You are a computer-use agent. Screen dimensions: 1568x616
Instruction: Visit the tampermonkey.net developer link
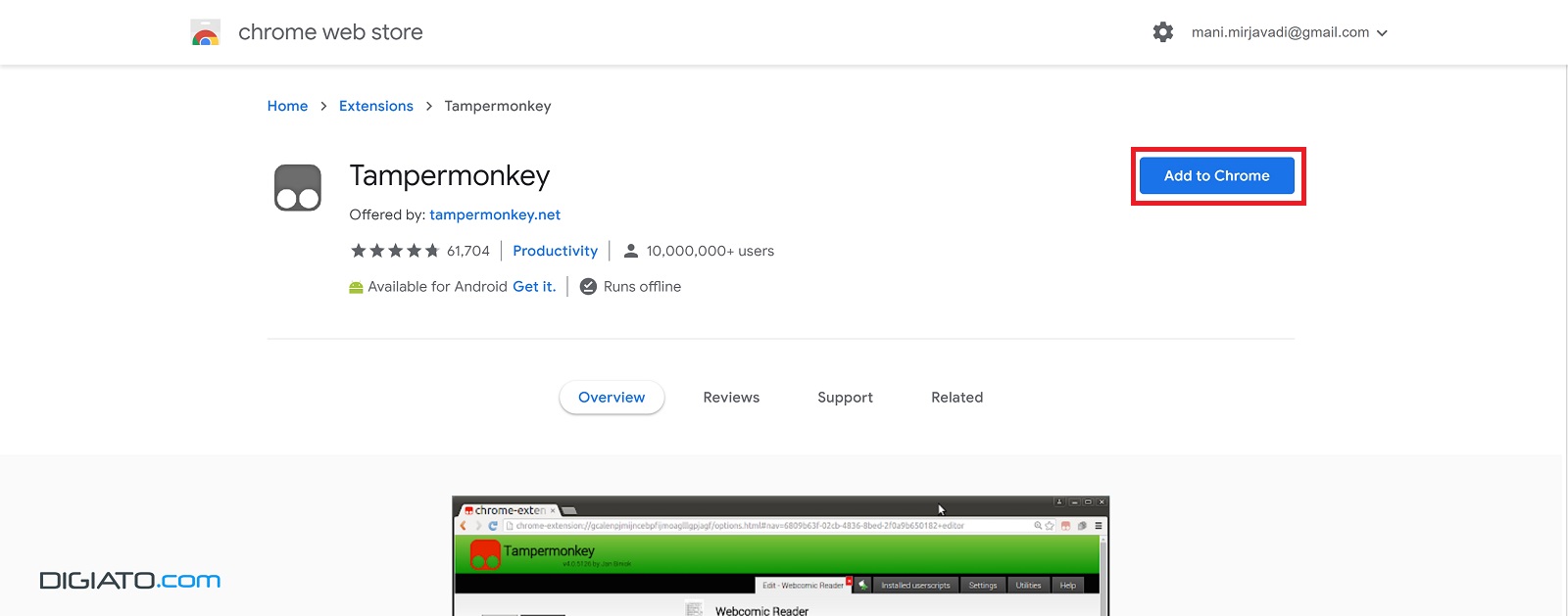[x=495, y=214]
